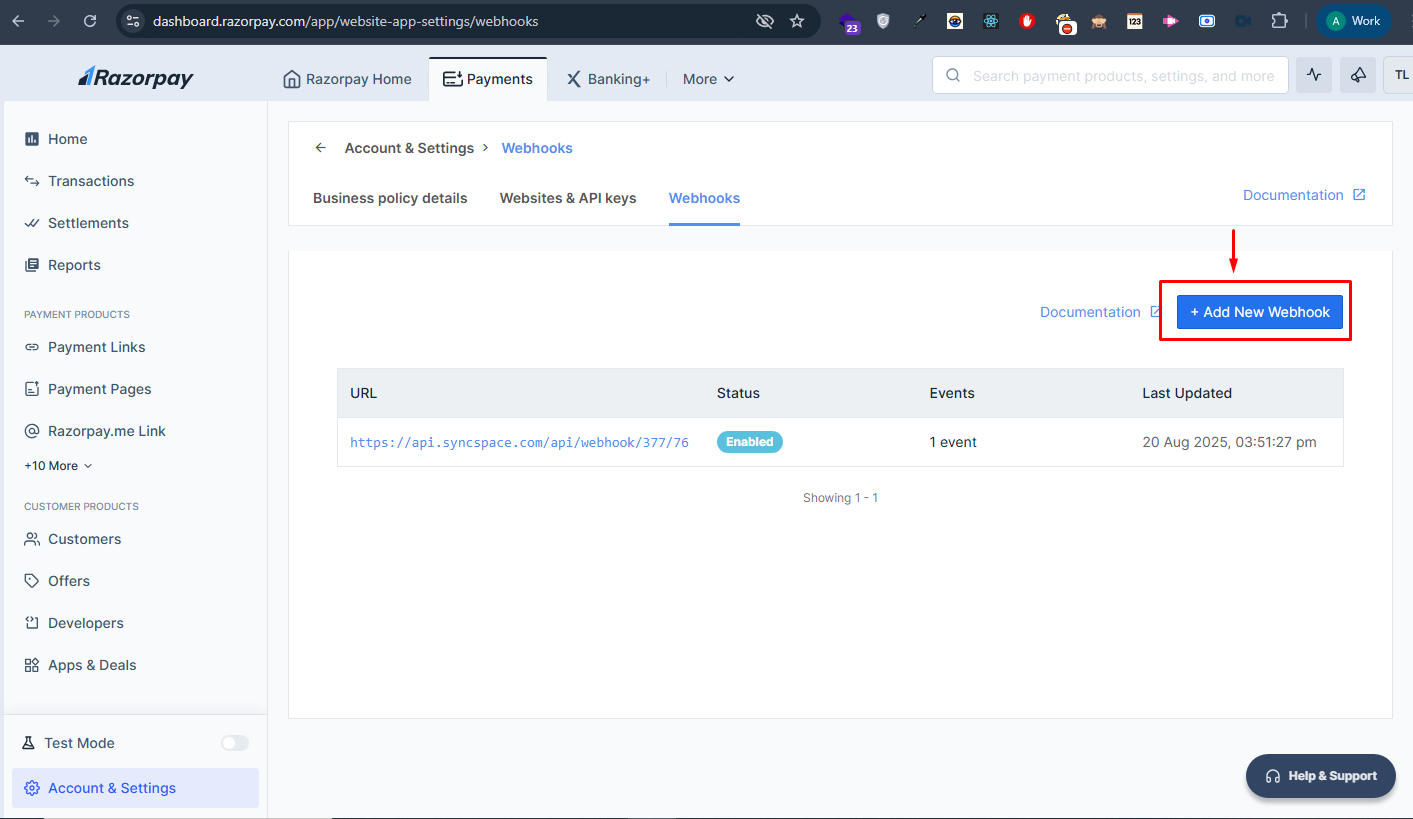This screenshot has height=819, width=1413.
Task: Click the Settlements sidebar icon
Action: tap(32, 223)
